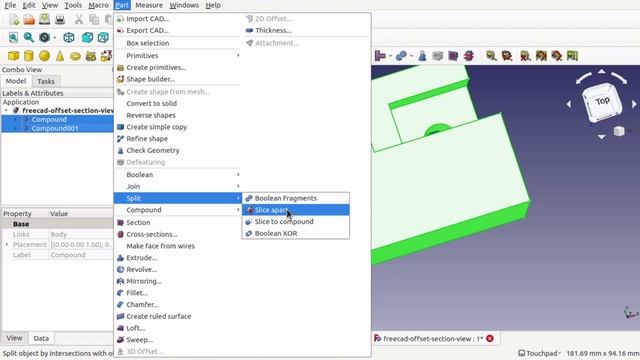Click the Measure Linear toolbar icon

pyautogui.click(x=491, y=56)
